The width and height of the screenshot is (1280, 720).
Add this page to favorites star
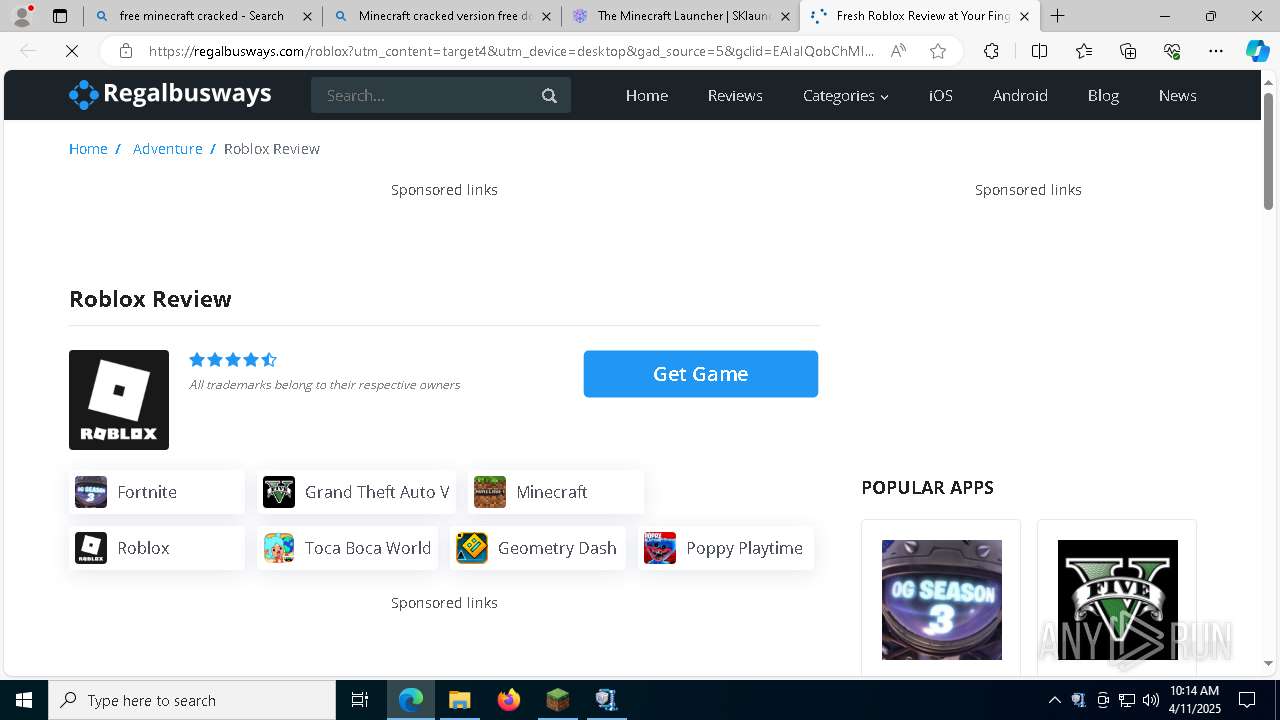(937, 51)
